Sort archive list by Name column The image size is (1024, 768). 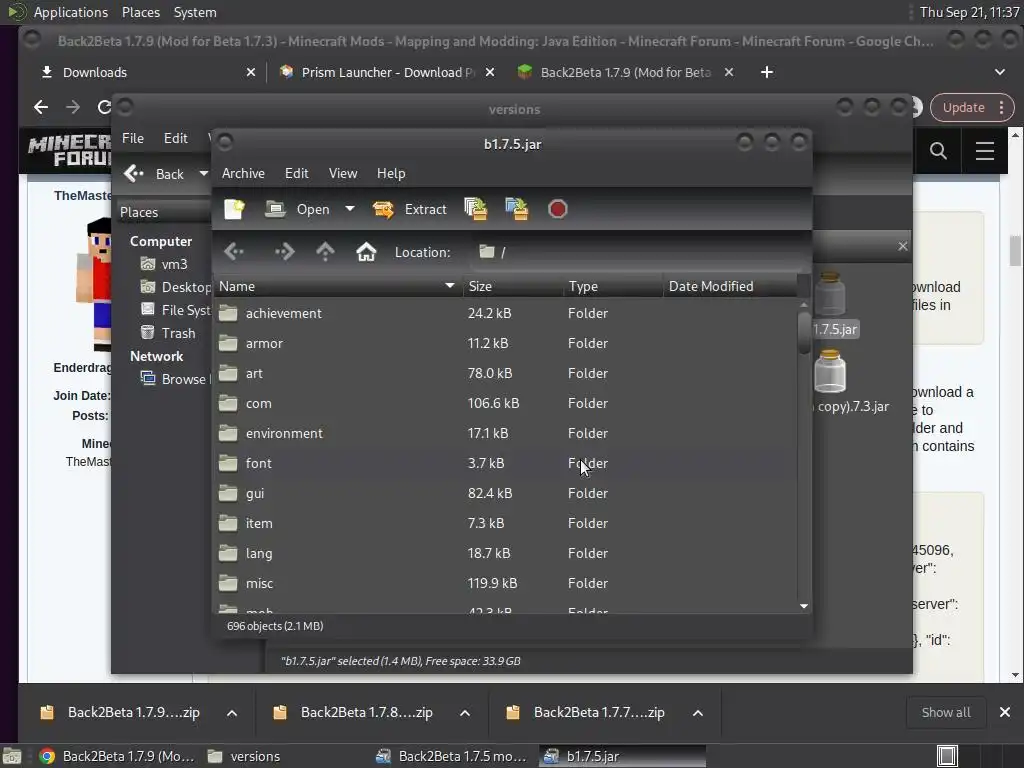[338, 286]
